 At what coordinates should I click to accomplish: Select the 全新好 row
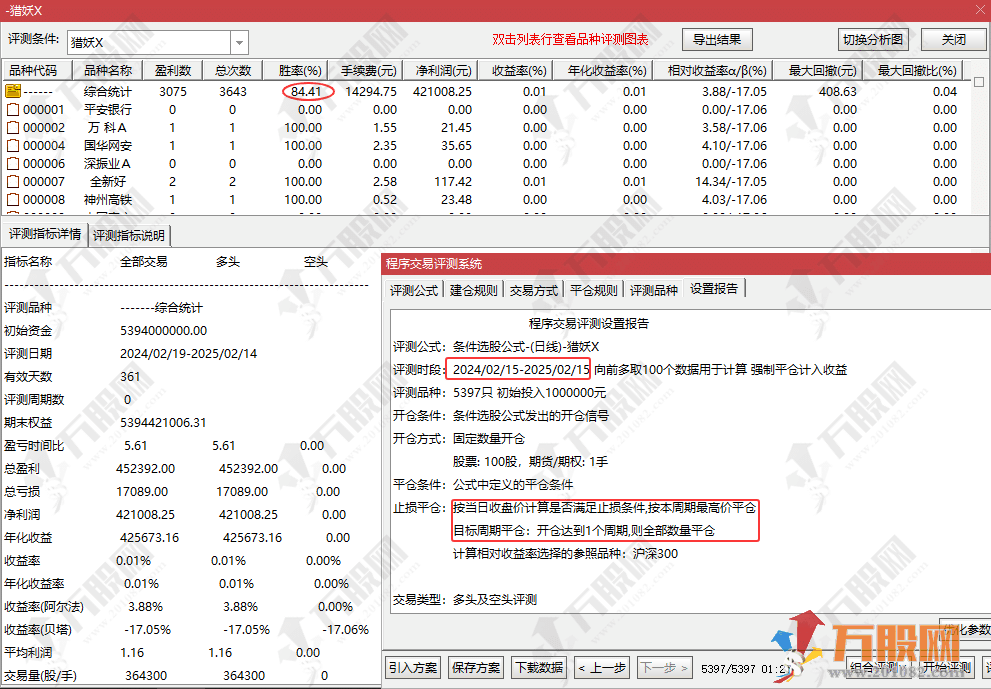[487, 182]
